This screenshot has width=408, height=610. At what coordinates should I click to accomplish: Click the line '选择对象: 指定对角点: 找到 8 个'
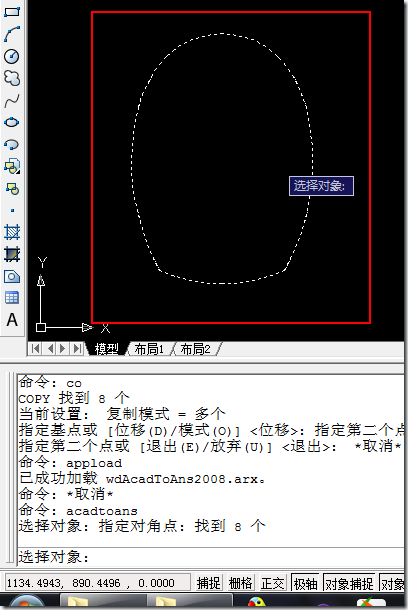[142, 526]
